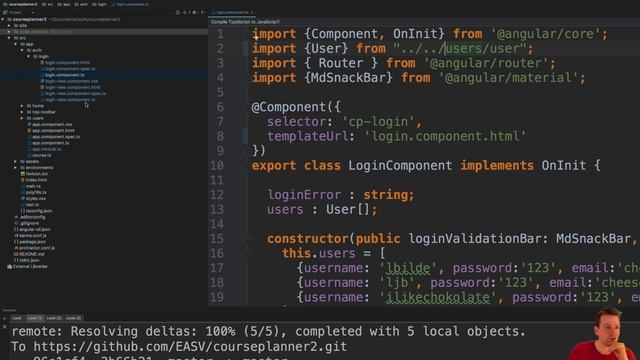Expand the top-toolbar folder

coord(22,112)
